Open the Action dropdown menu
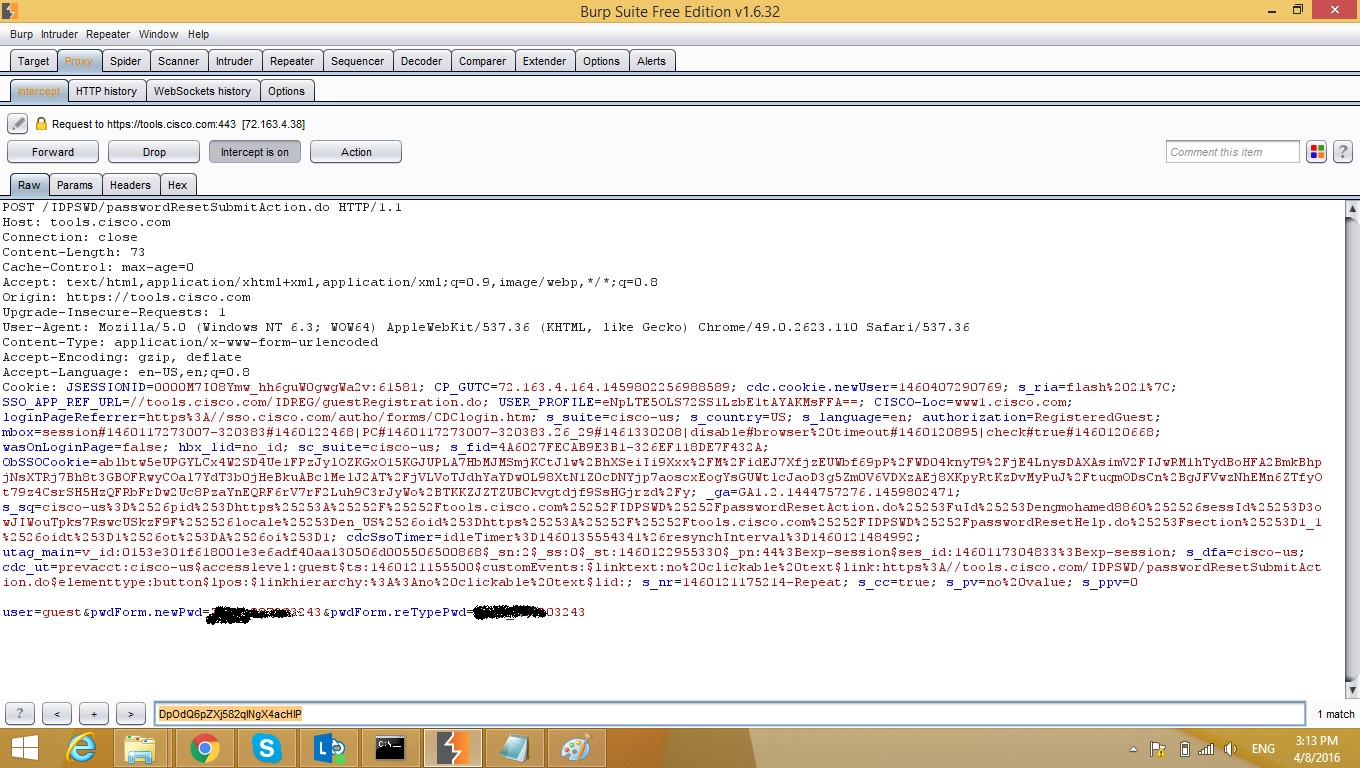Screen dimensions: 1360x768 click(356, 152)
